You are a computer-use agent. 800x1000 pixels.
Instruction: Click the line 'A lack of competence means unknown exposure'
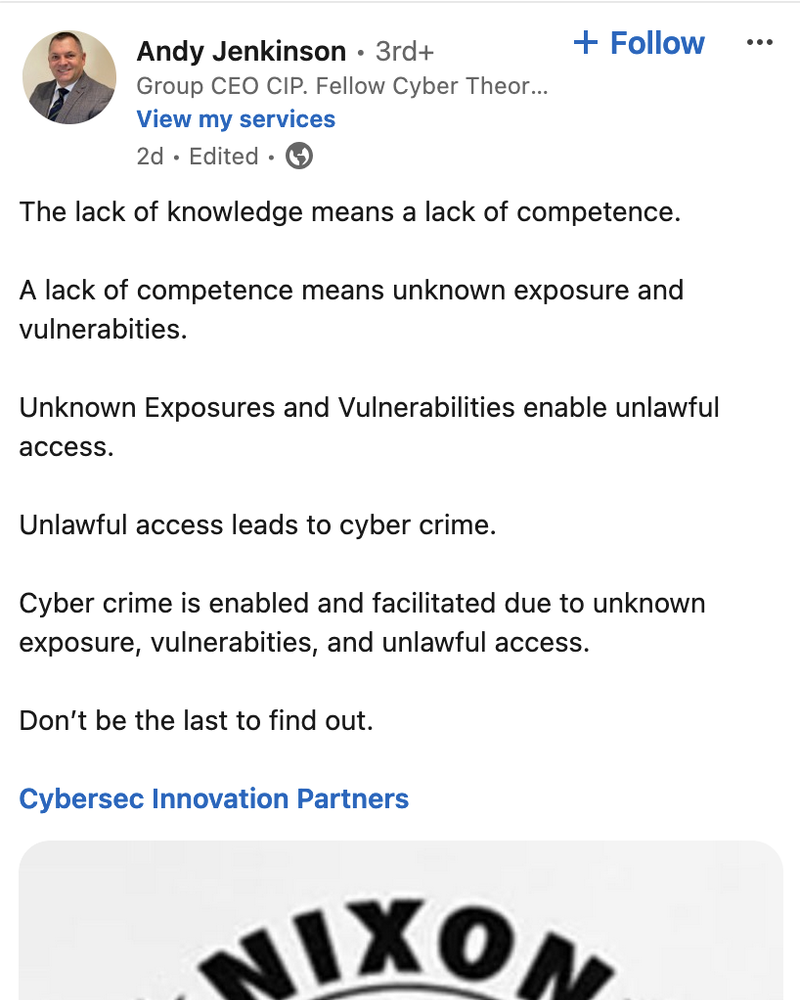point(352,291)
